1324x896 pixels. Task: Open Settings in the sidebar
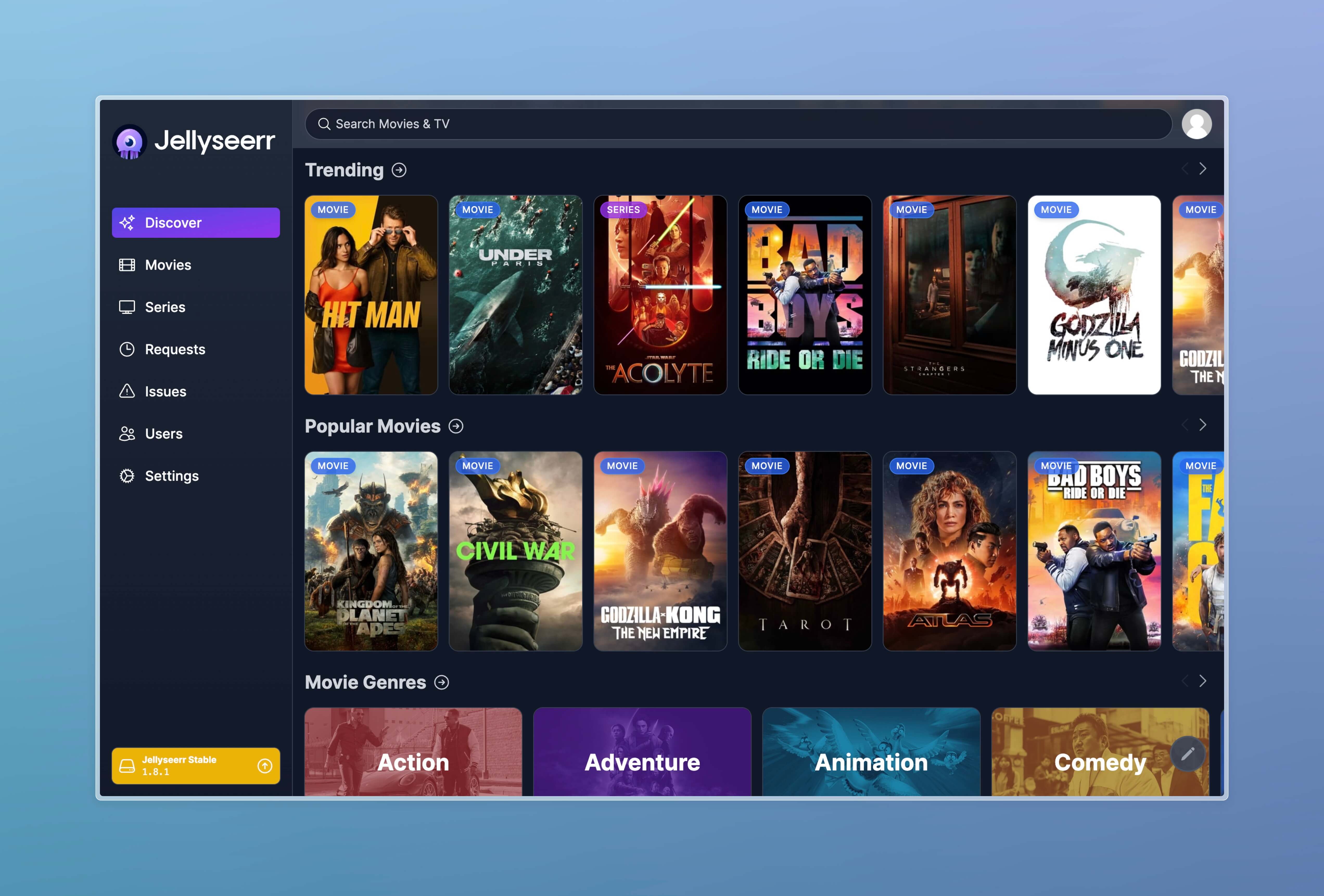click(x=196, y=476)
